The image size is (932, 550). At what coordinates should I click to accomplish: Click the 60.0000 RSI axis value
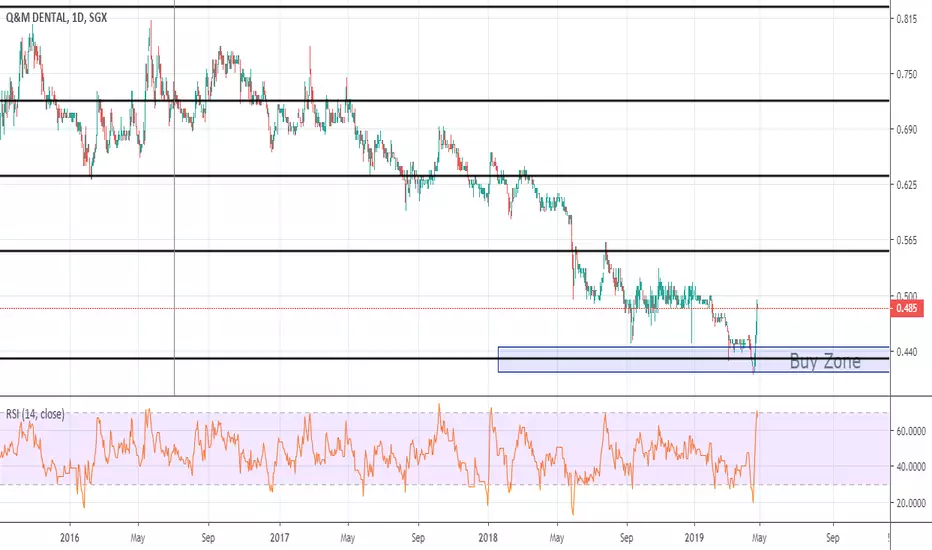(x=911, y=431)
